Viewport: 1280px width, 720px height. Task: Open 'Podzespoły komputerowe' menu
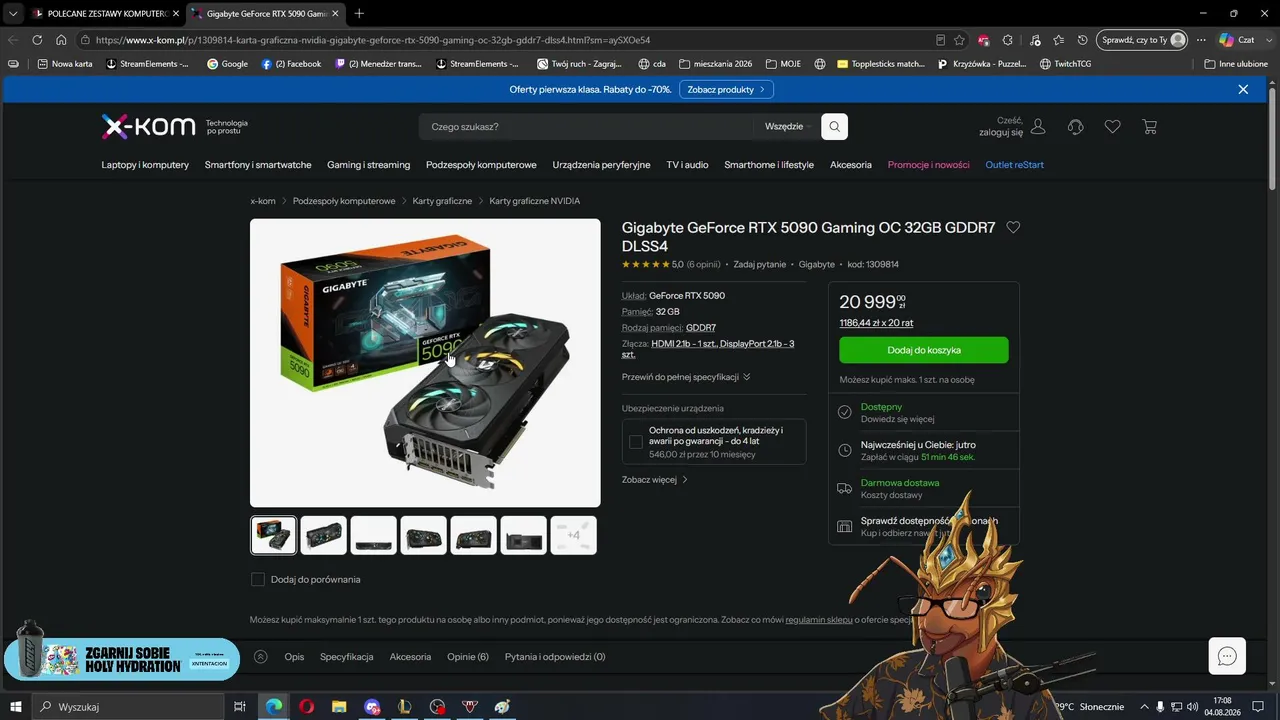481,165
